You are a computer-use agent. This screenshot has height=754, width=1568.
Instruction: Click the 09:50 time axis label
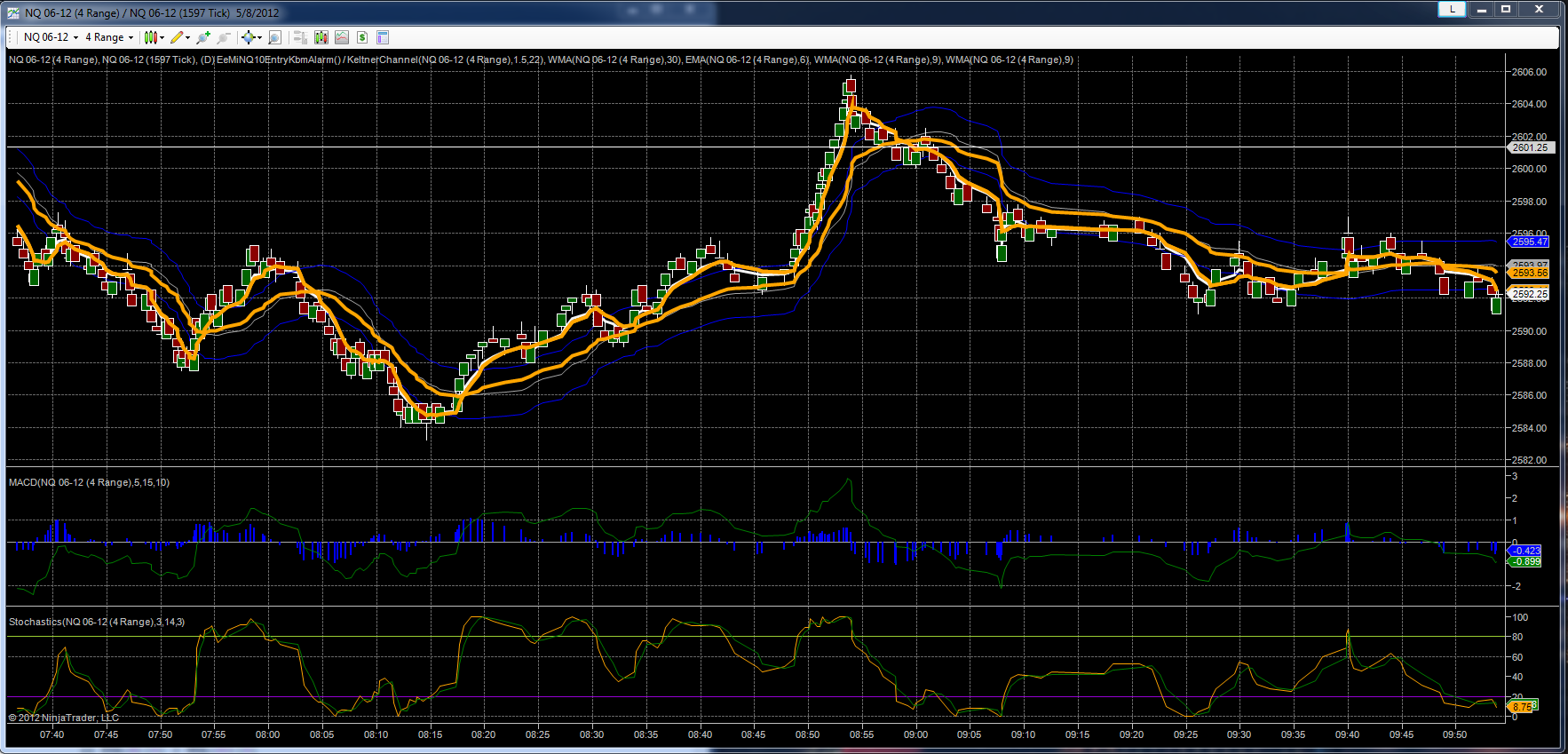click(x=1454, y=734)
